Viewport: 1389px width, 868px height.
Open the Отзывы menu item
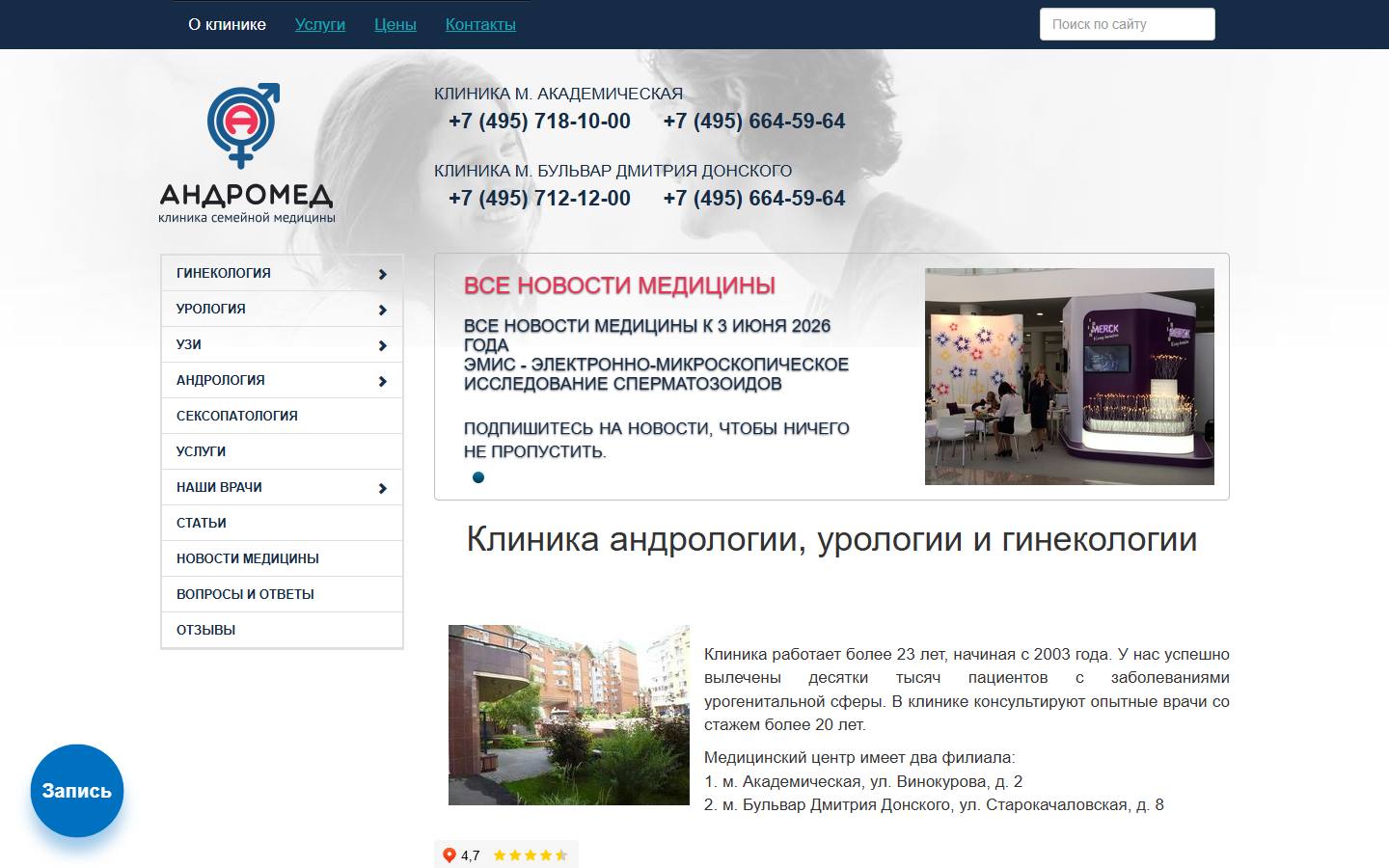pos(282,630)
